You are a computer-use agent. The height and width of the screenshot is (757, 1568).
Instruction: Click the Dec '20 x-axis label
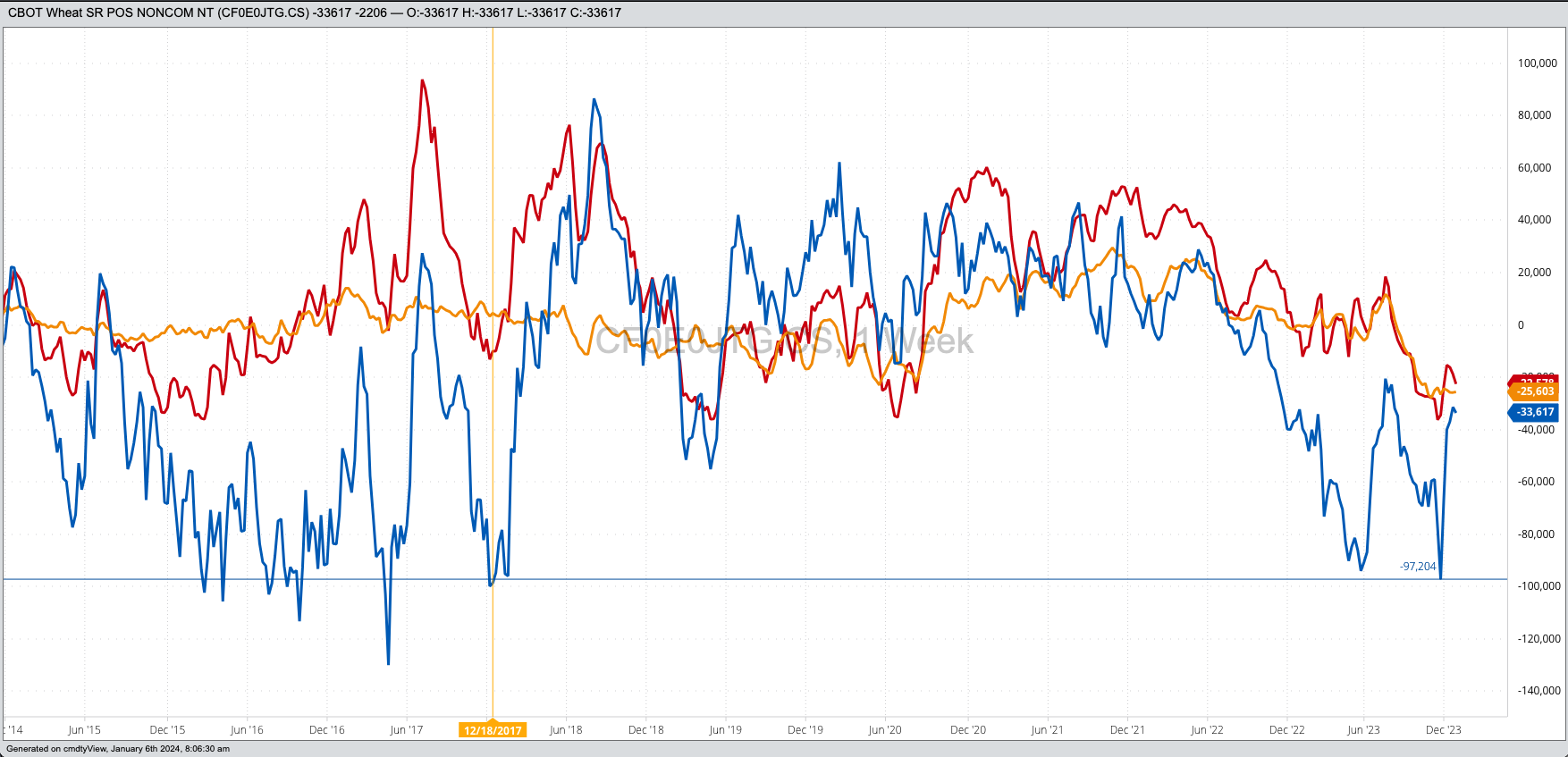coord(968,730)
